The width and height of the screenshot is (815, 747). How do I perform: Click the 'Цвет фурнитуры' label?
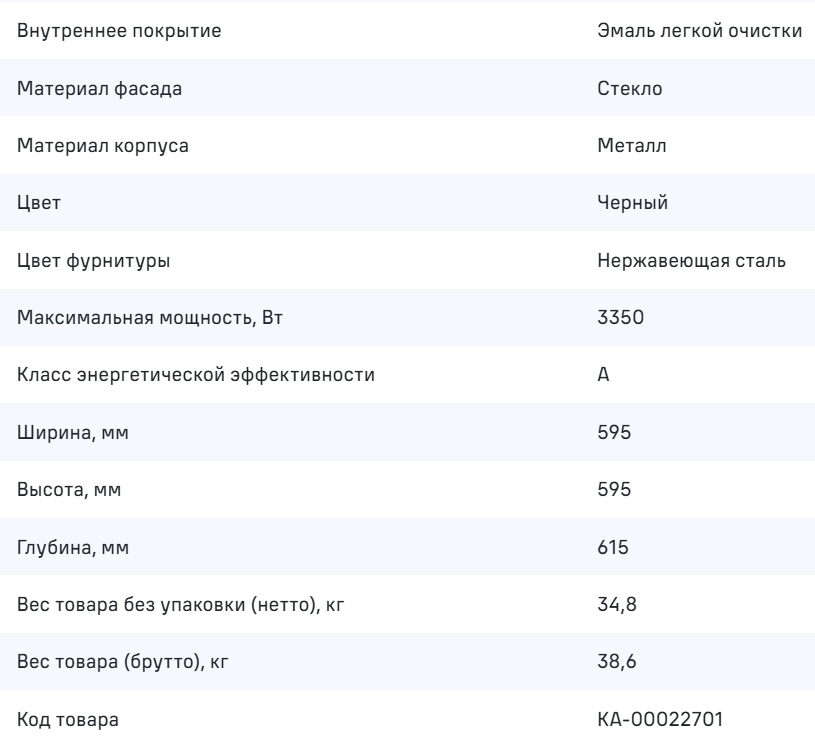(x=93, y=262)
